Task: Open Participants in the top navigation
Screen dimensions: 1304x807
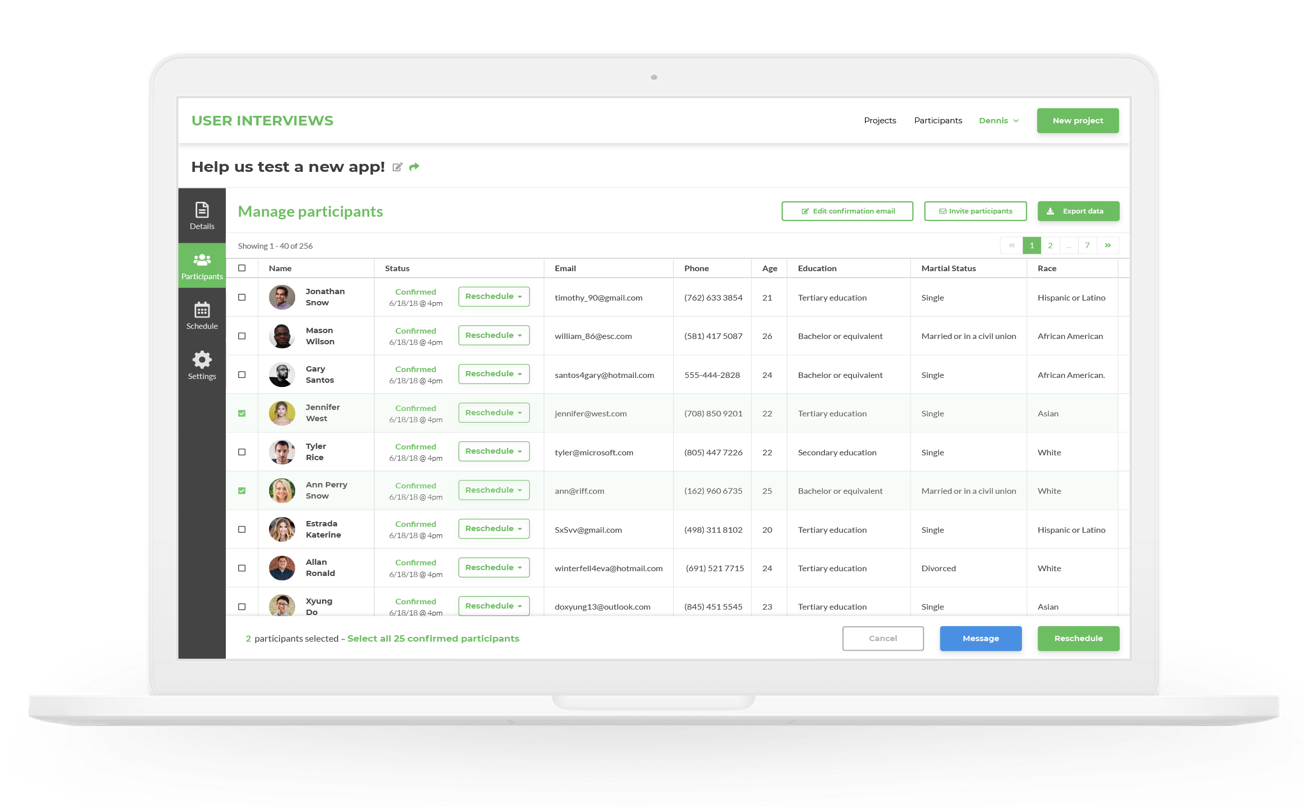Action: click(938, 120)
